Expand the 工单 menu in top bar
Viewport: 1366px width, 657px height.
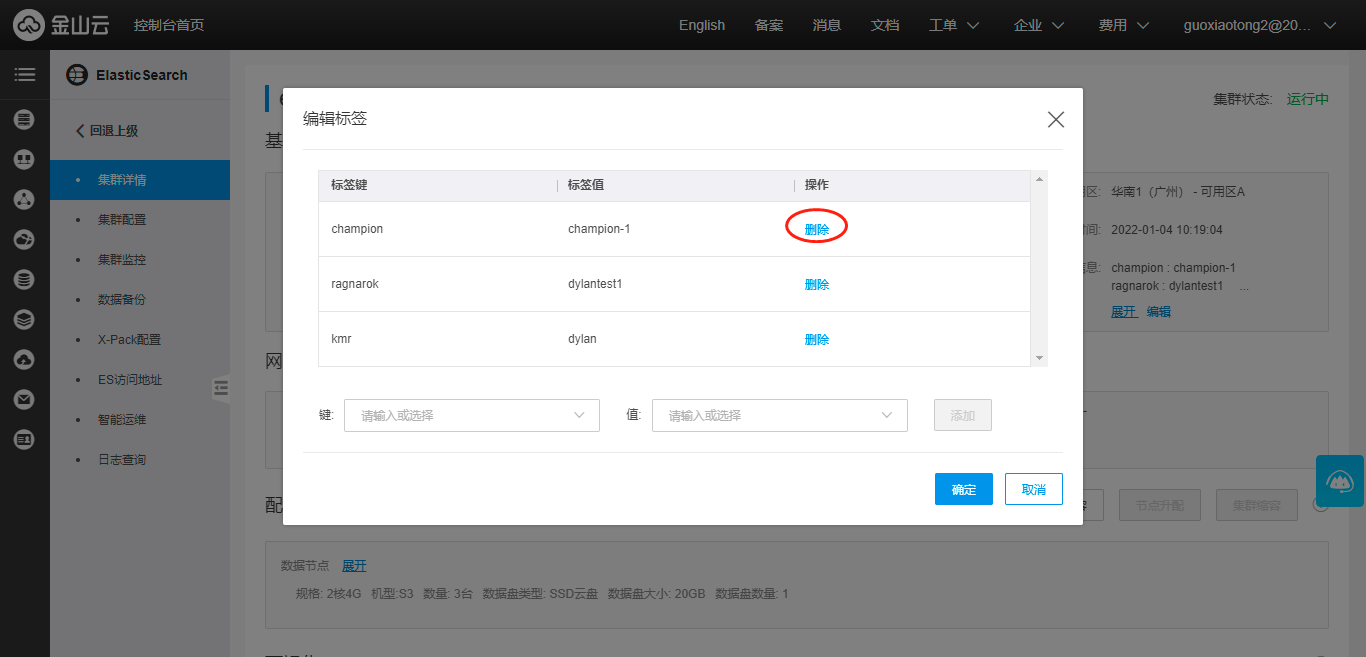coord(953,25)
